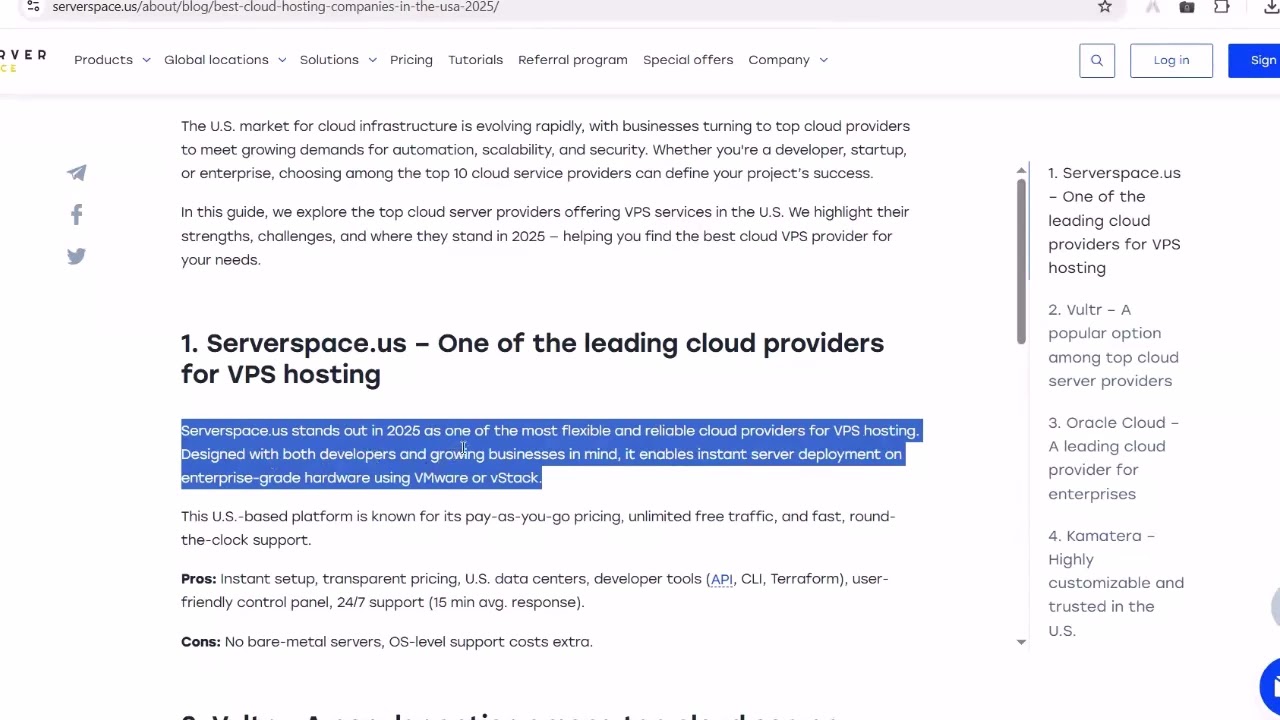This screenshot has height=720, width=1280.
Task: Bookmark this page with the star icon
Action: pos(1105,6)
